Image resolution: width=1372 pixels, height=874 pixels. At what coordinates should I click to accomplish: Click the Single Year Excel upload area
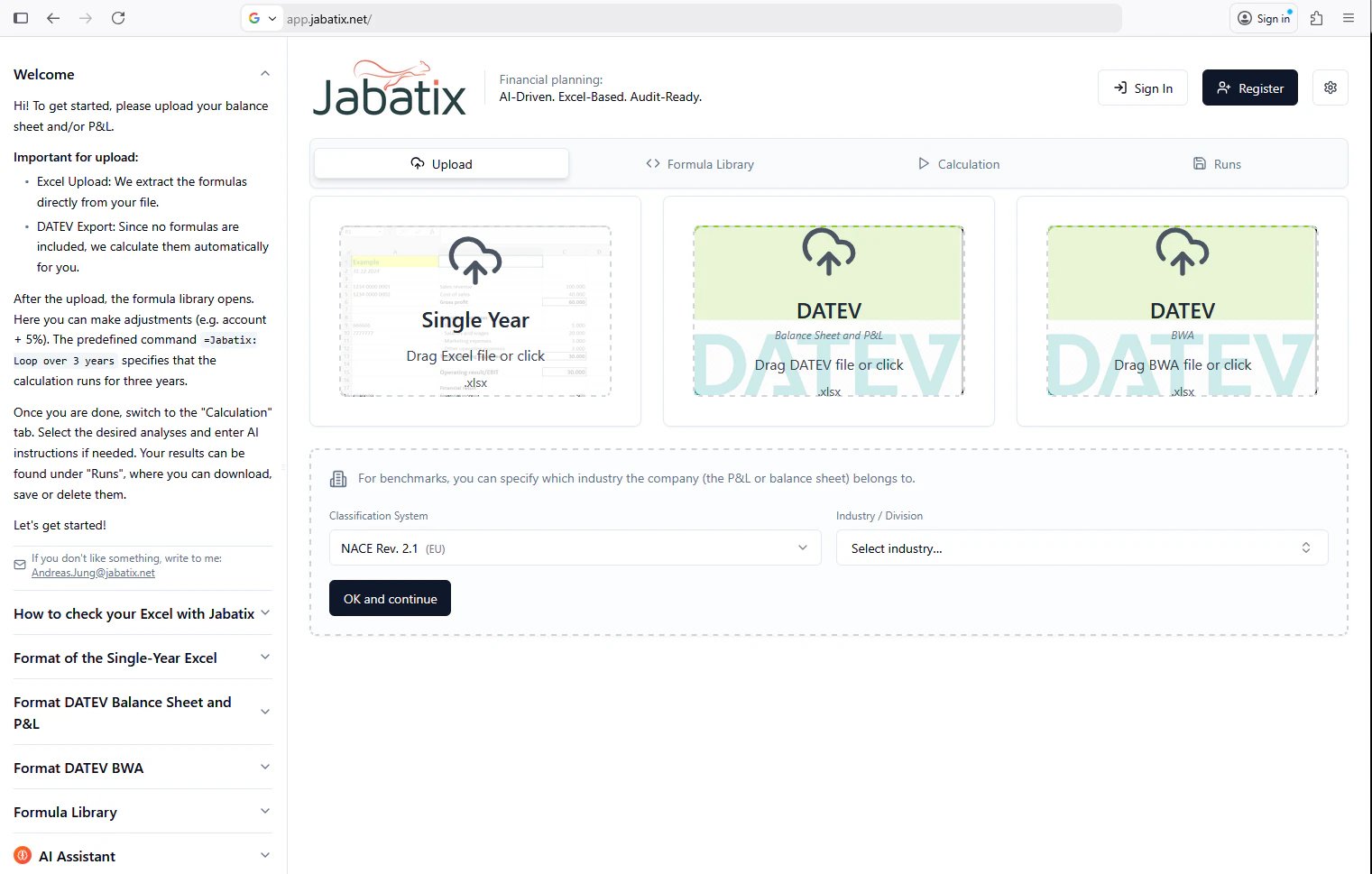pyautogui.click(x=475, y=311)
